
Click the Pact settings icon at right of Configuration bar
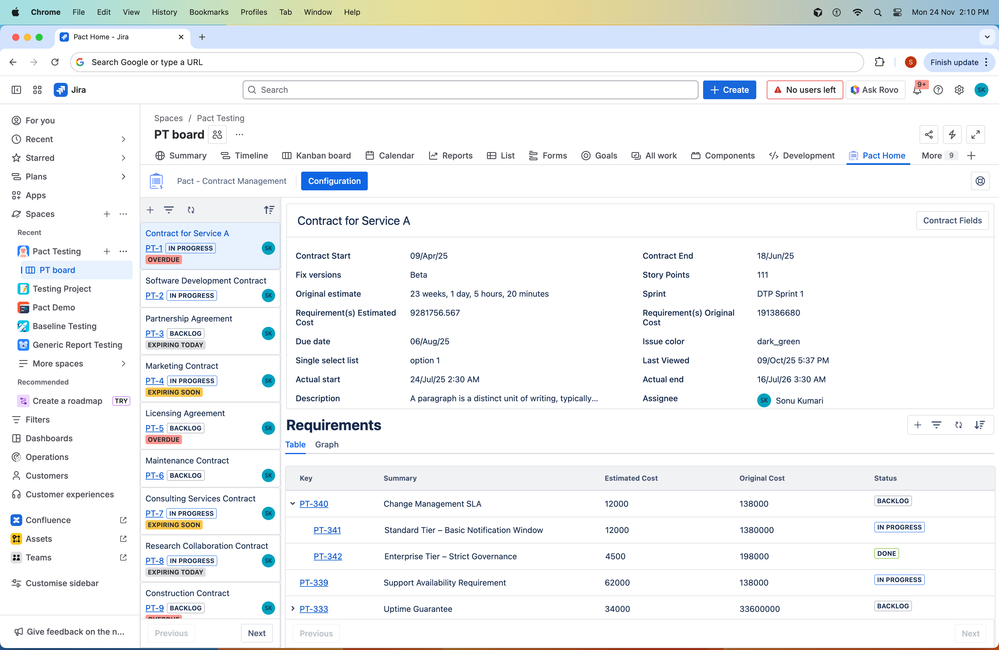click(x=981, y=181)
